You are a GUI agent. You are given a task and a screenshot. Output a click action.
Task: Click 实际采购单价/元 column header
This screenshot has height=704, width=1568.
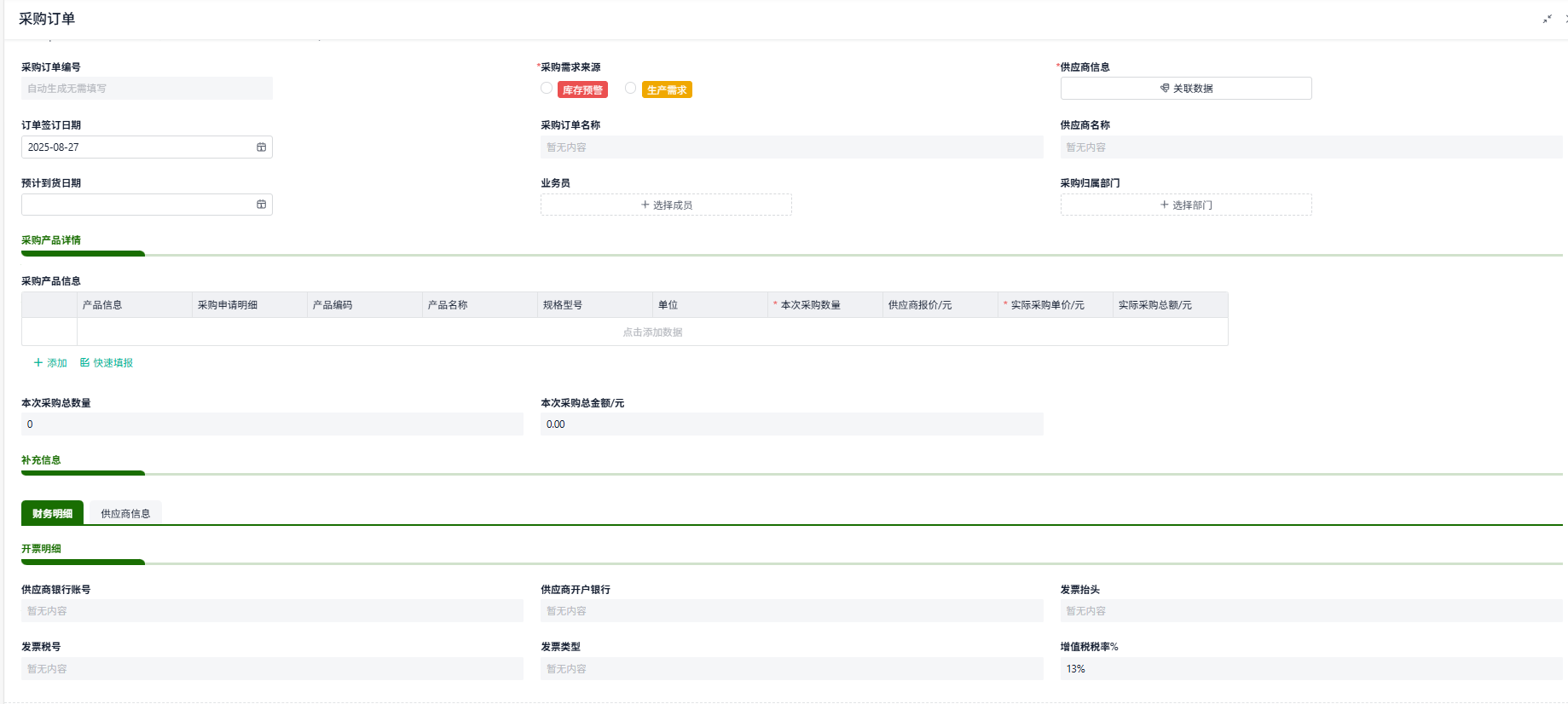pyautogui.click(x=1056, y=305)
